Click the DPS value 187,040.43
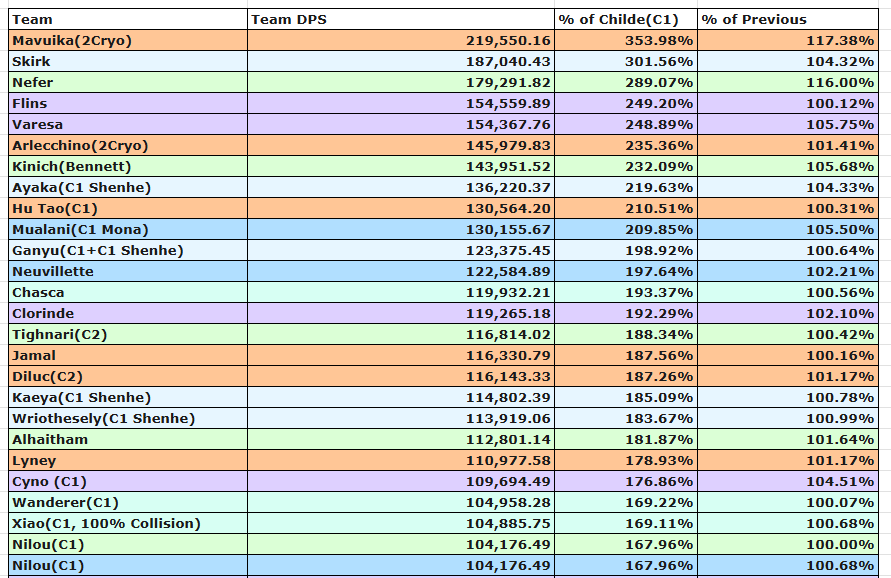This screenshot has height=578, width=891. (401, 61)
